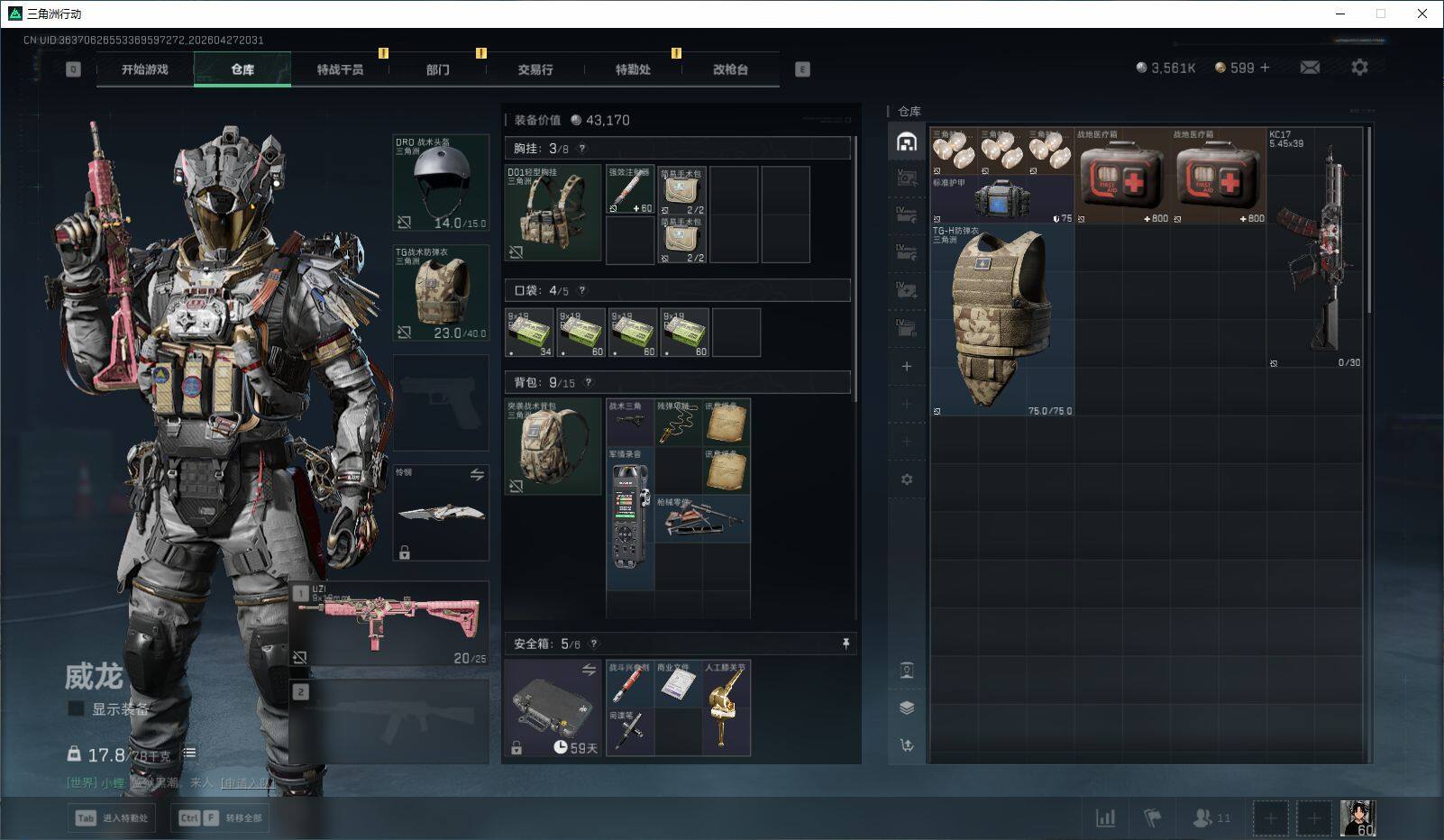Open the weight details list icon
1444x840 pixels.
point(189,753)
